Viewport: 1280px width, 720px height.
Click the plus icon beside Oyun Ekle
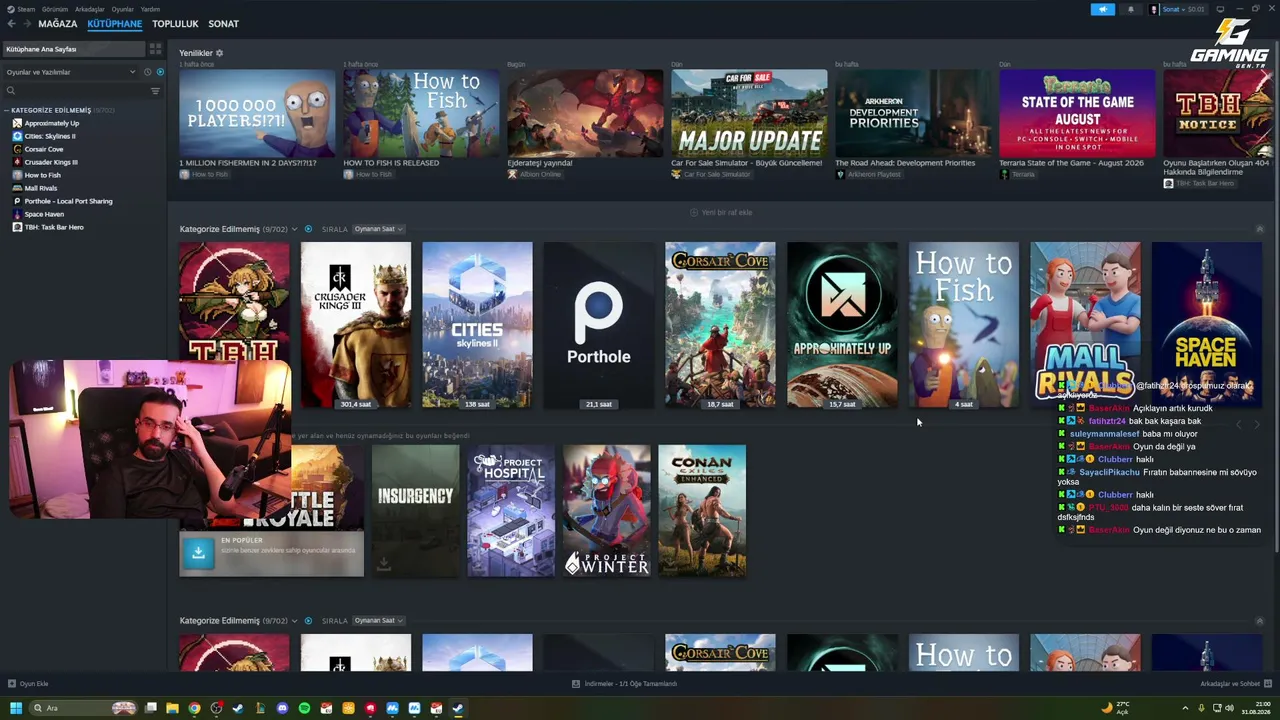pyautogui.click(x=12, y=684)
